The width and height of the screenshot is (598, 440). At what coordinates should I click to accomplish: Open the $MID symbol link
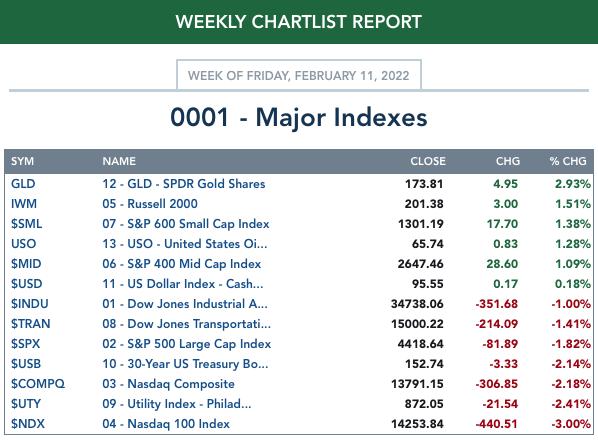(x=26, y=264)
